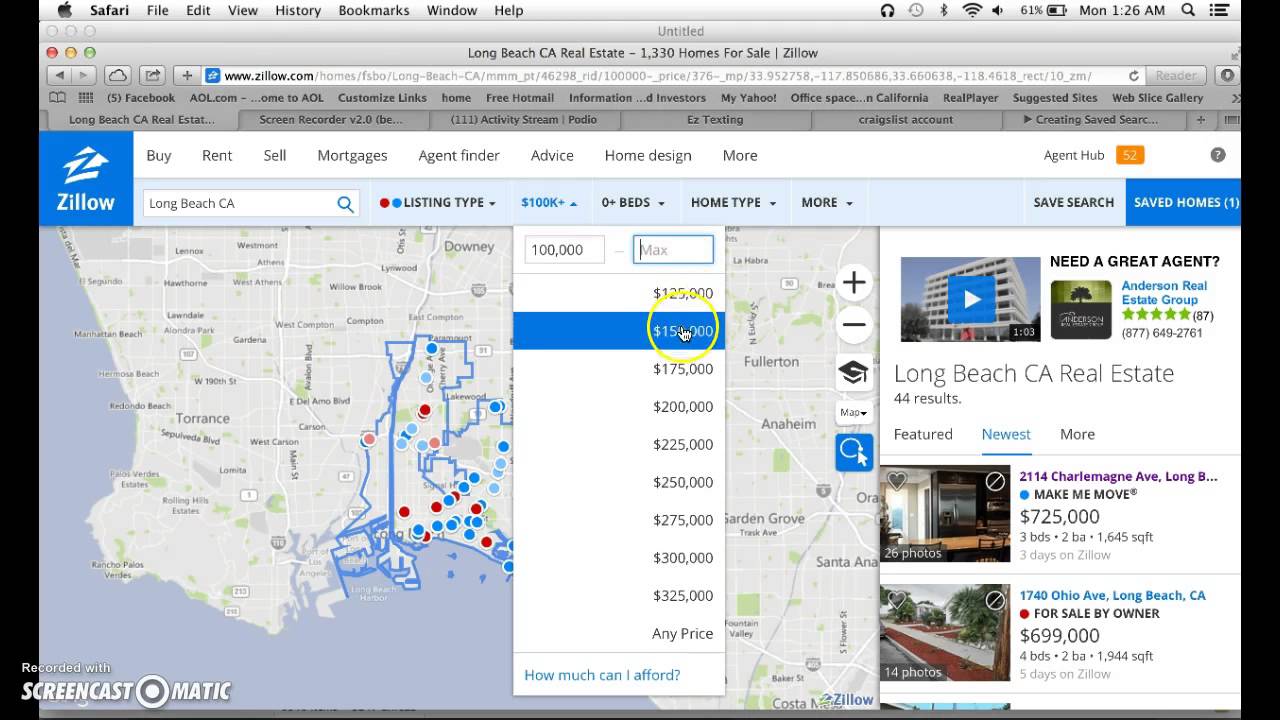Open the Bookmarks menu in menu bar
Viewport: 1280px width, 720px height.
pyautogui.click(x=374, y=10)
